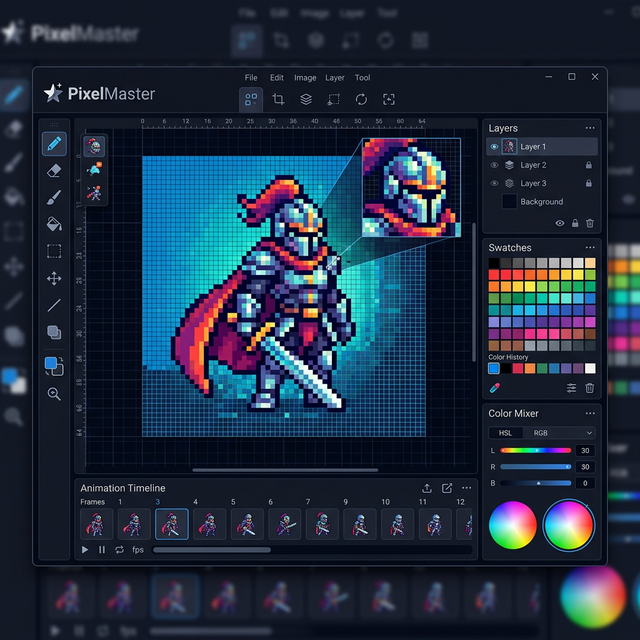This screenshot has width=640, height=640.
Task: Click the R slider in Color Mixer
Action: (536, 467)
